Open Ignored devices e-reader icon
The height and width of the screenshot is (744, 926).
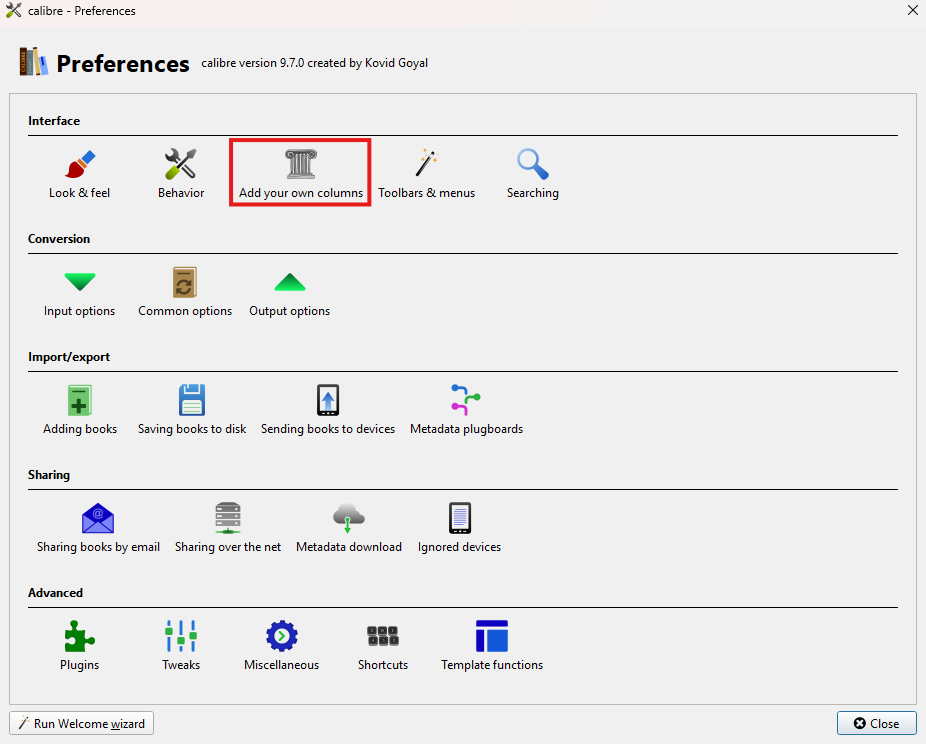click(x=459, y=518)
